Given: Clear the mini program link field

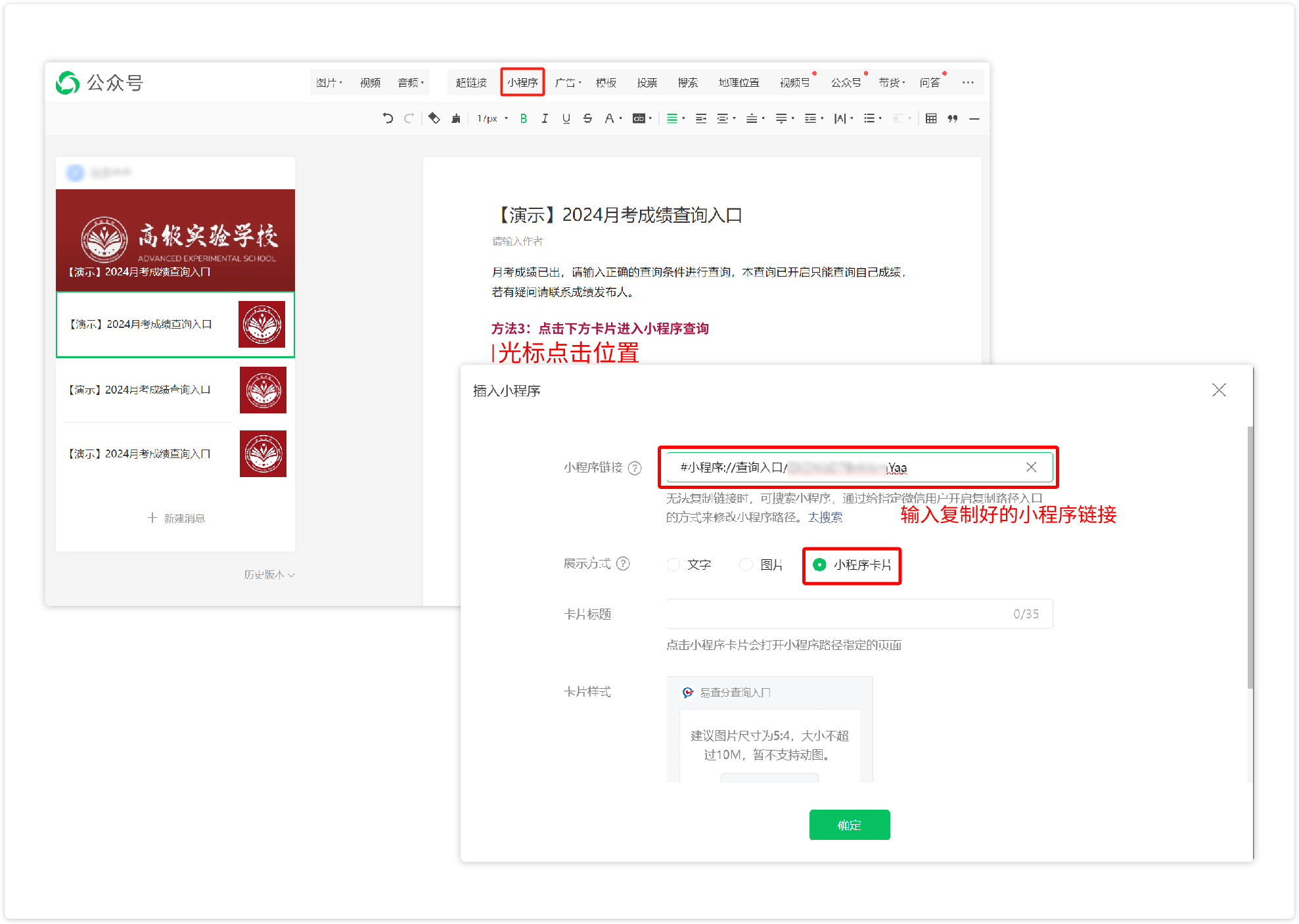Looking at the screenshot, I should (x=1031, y=467).
